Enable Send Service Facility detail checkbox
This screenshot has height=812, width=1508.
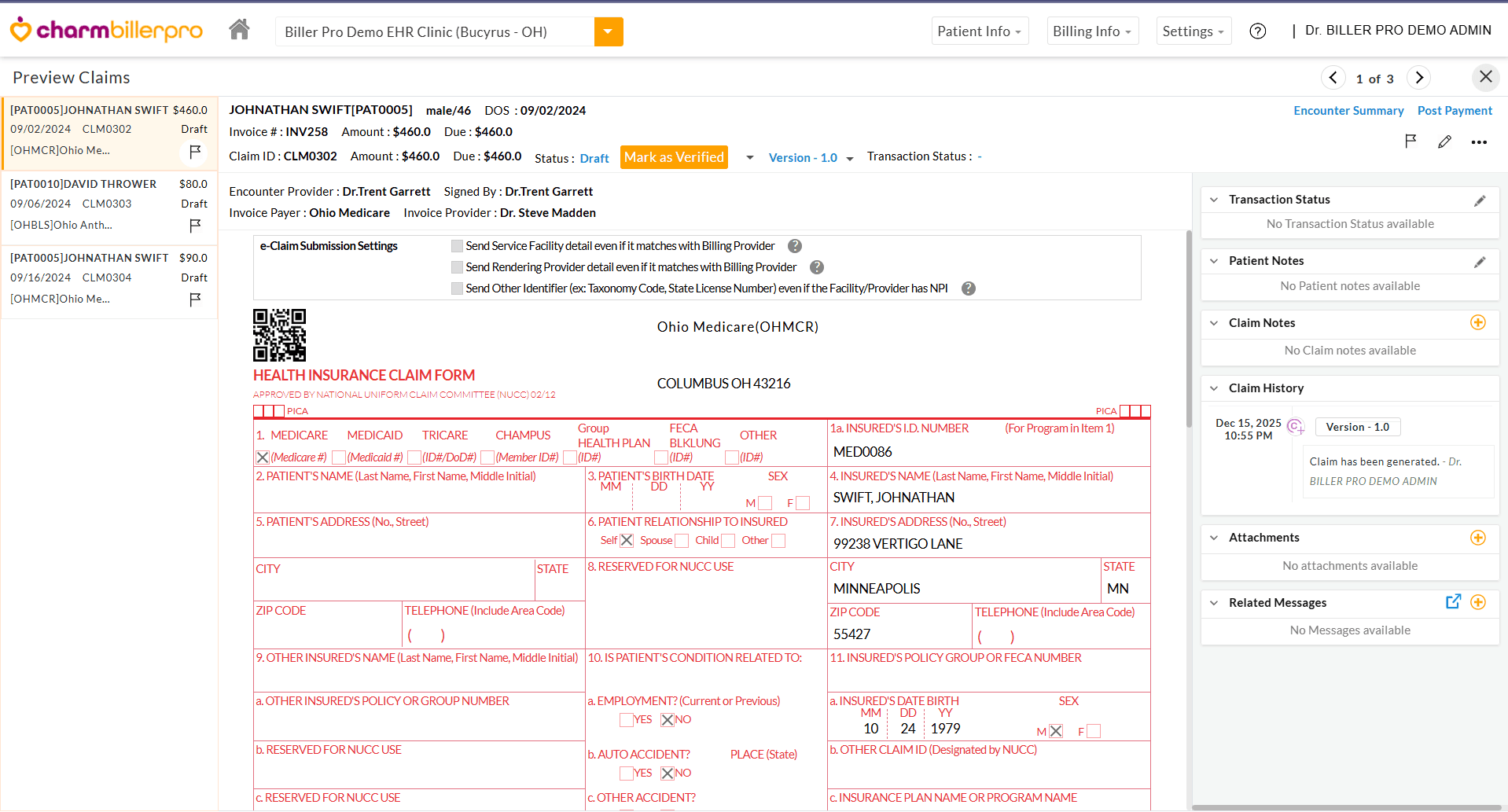[x=457, y=246]
